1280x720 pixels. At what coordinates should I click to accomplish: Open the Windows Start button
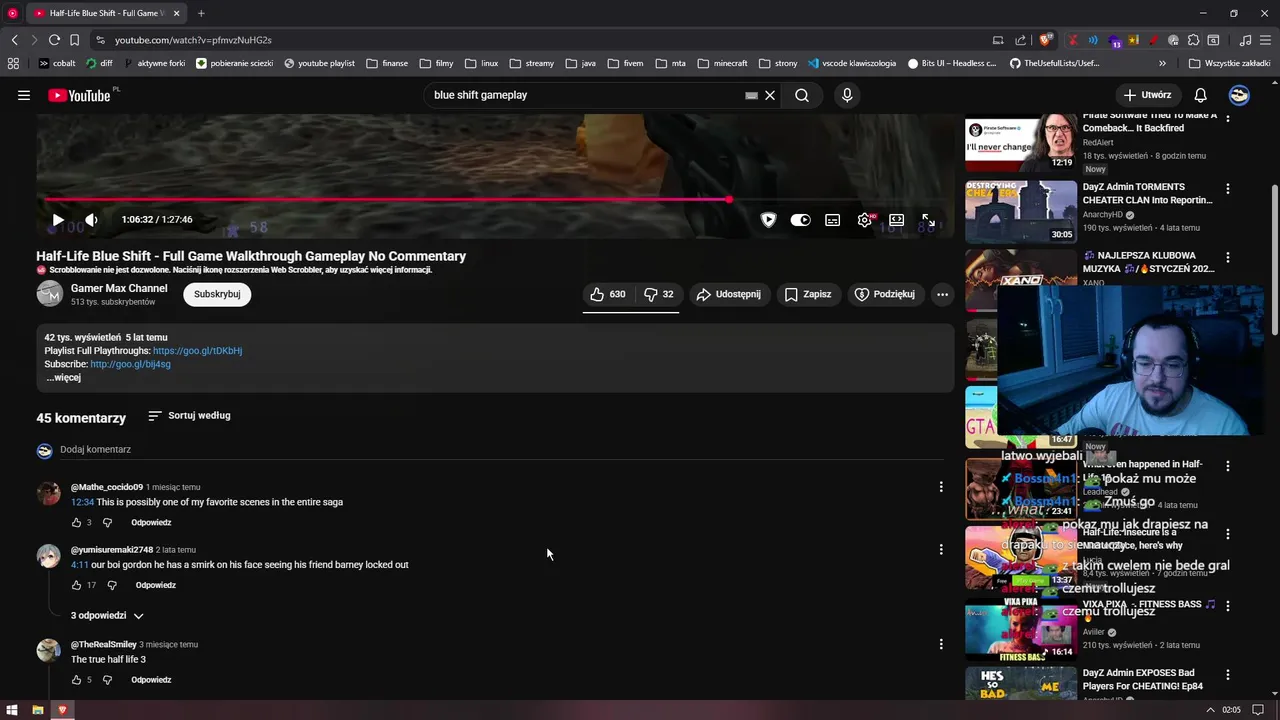click(x=12, y=710)
